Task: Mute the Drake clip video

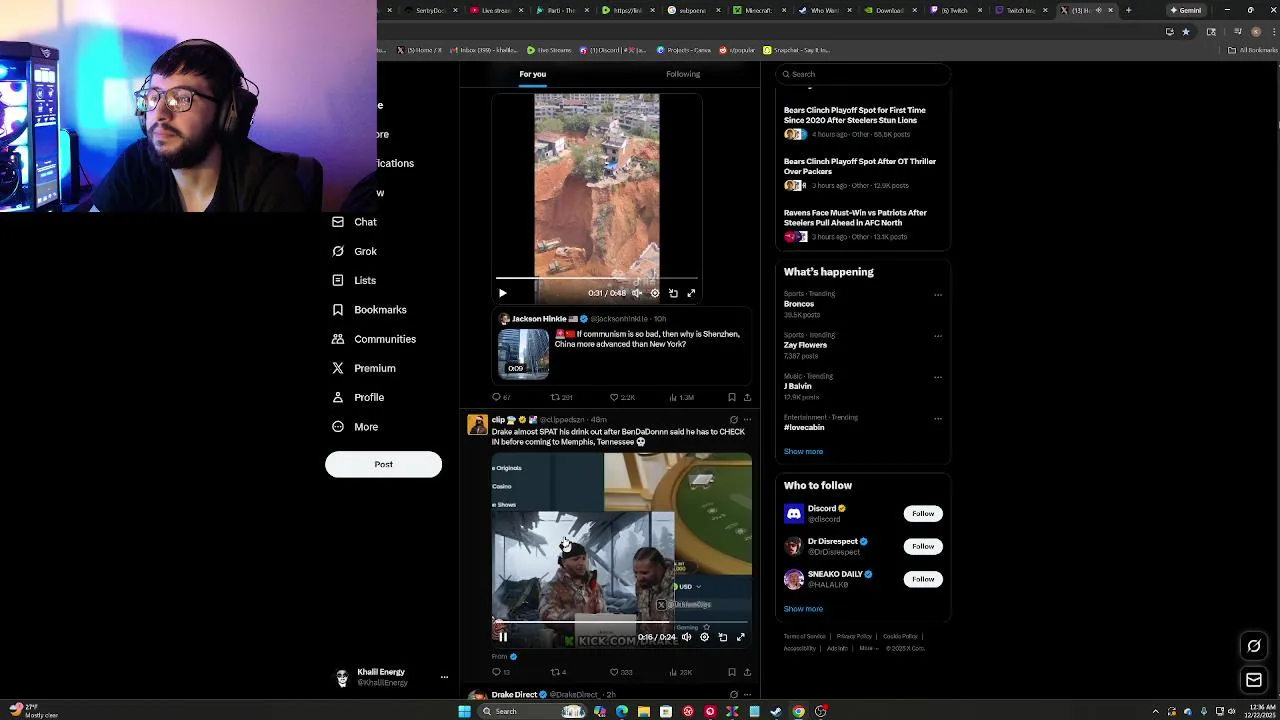Action: tap(686, 637)
